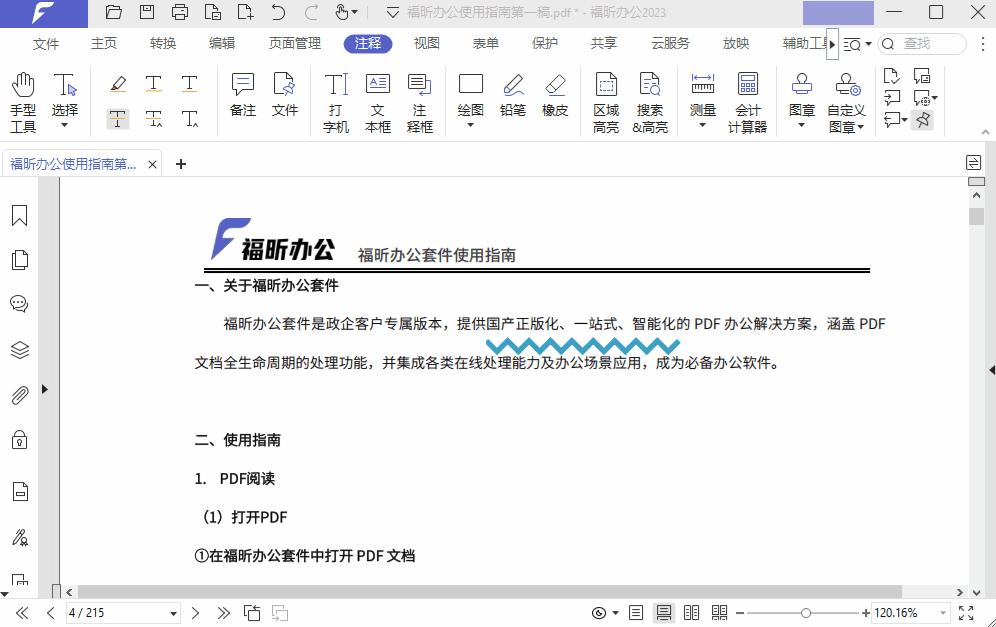This screenshot has height=627, width=996.
Task: Select the 打字机 typewriter tool
Action: point(335,97)
